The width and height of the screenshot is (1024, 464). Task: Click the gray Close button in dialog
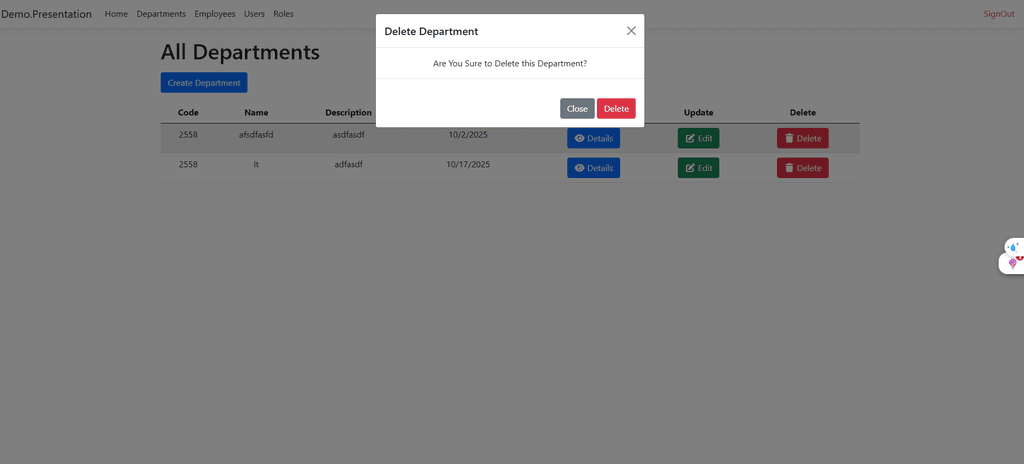tap(577, 108)
